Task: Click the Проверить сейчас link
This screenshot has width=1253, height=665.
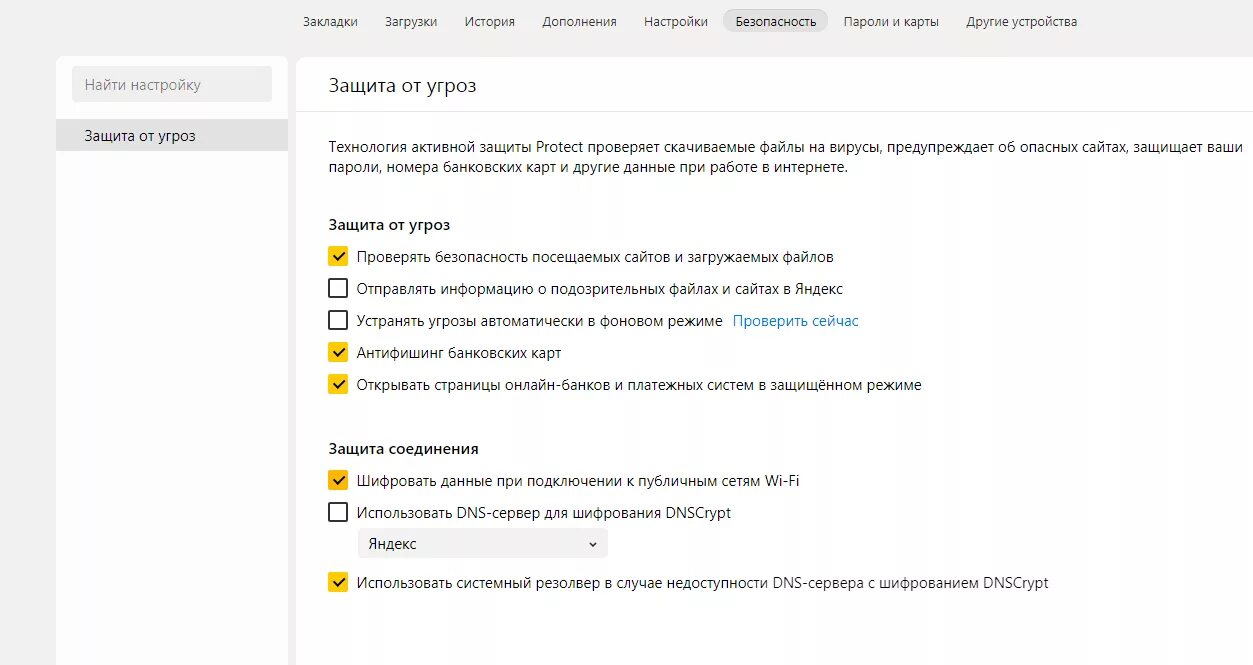Action: pyautogui.click(x=795, y=321)
